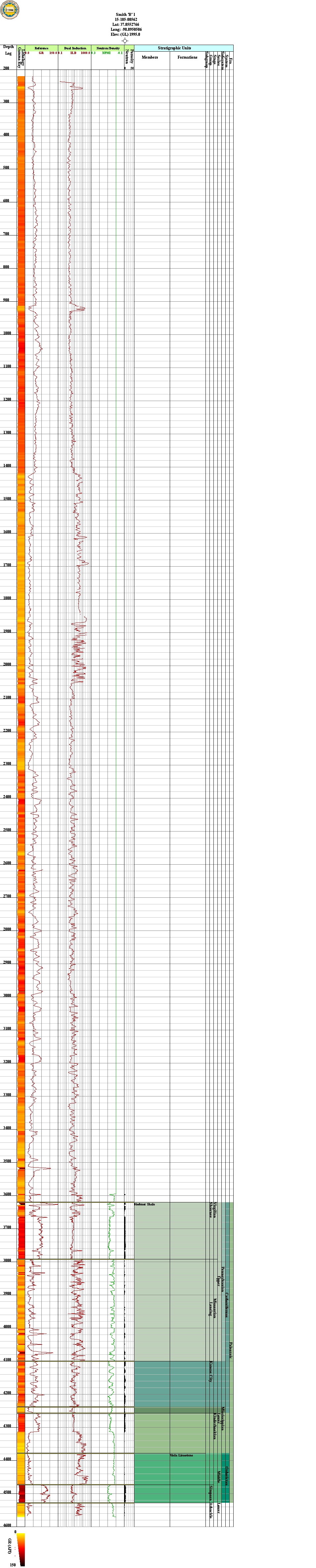Click the GR curve label

(x=41, y=53)
